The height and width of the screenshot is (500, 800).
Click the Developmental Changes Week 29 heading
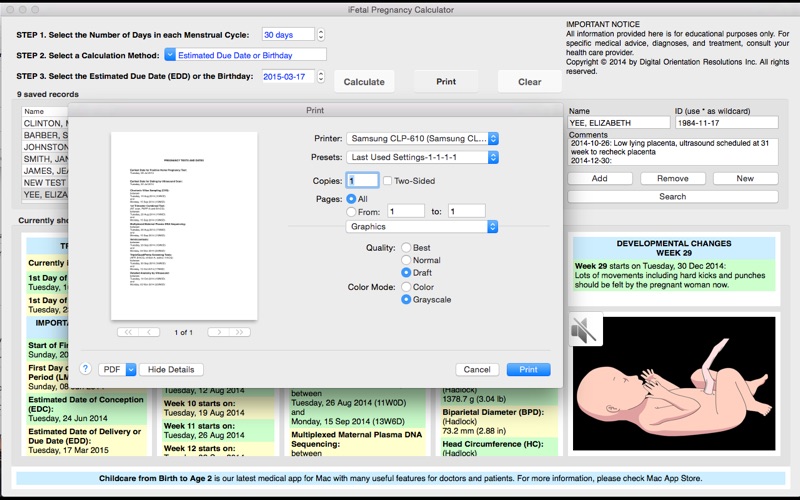(x=674, y=248)
